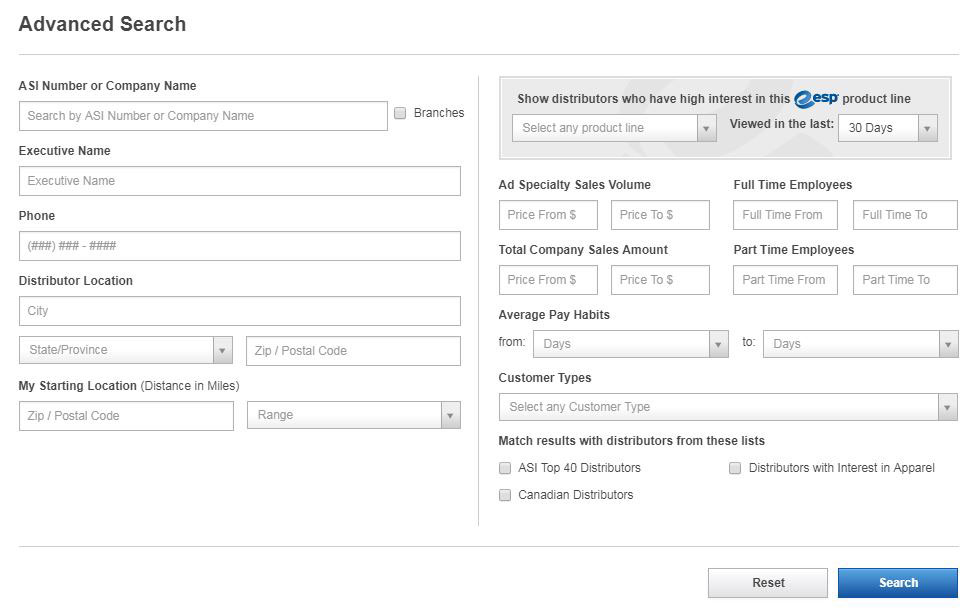Focus the Full Time From field
The image size is (974, 613).
click(785, 215)
